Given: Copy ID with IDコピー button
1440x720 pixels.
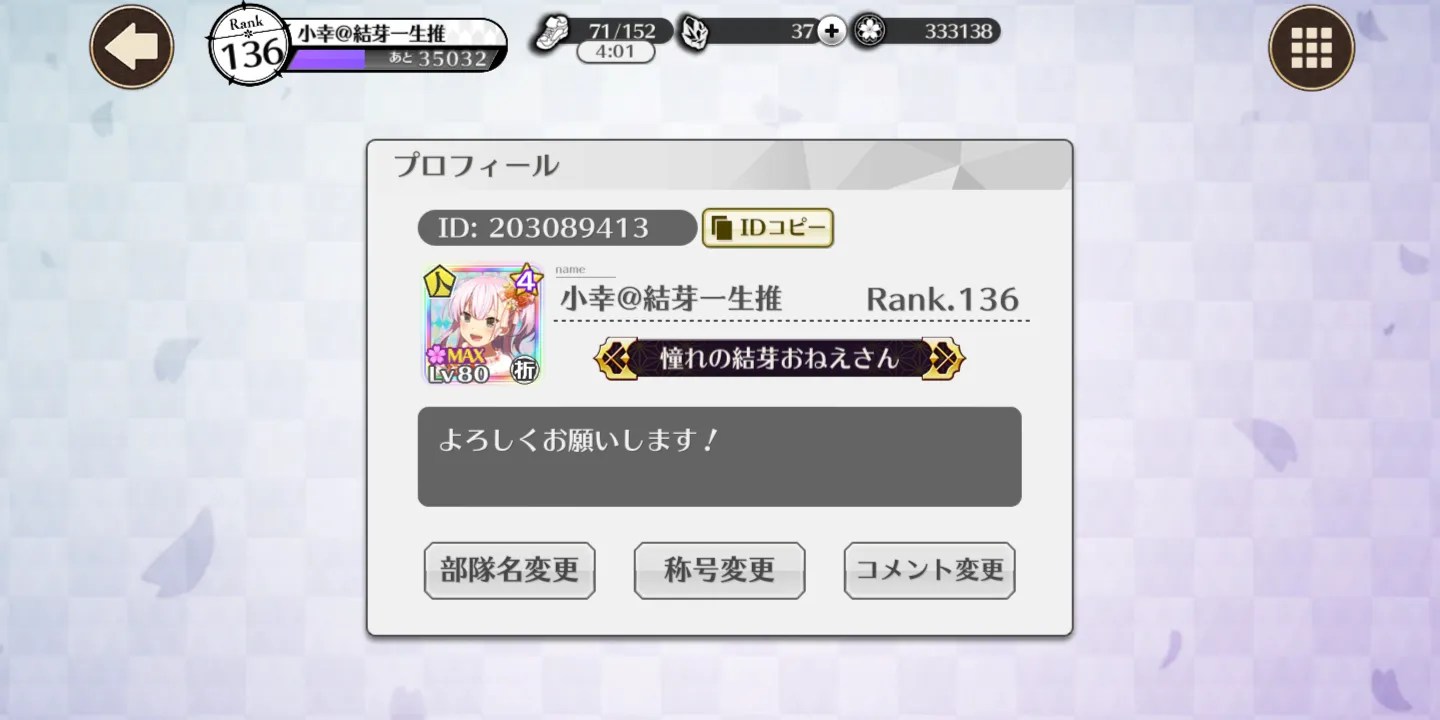Looking at the screenshot, I should [x=768, y=228].
